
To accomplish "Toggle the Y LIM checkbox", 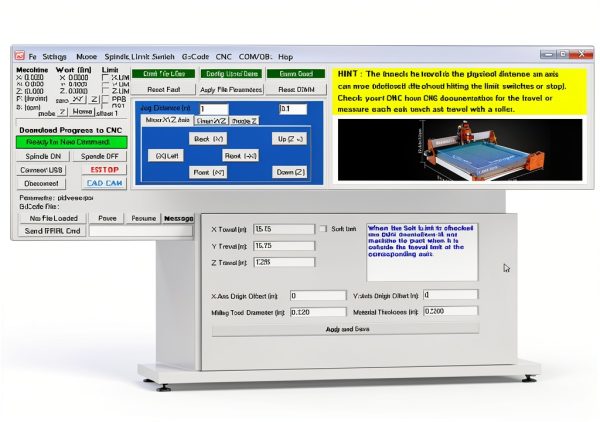I will [105, 85].
